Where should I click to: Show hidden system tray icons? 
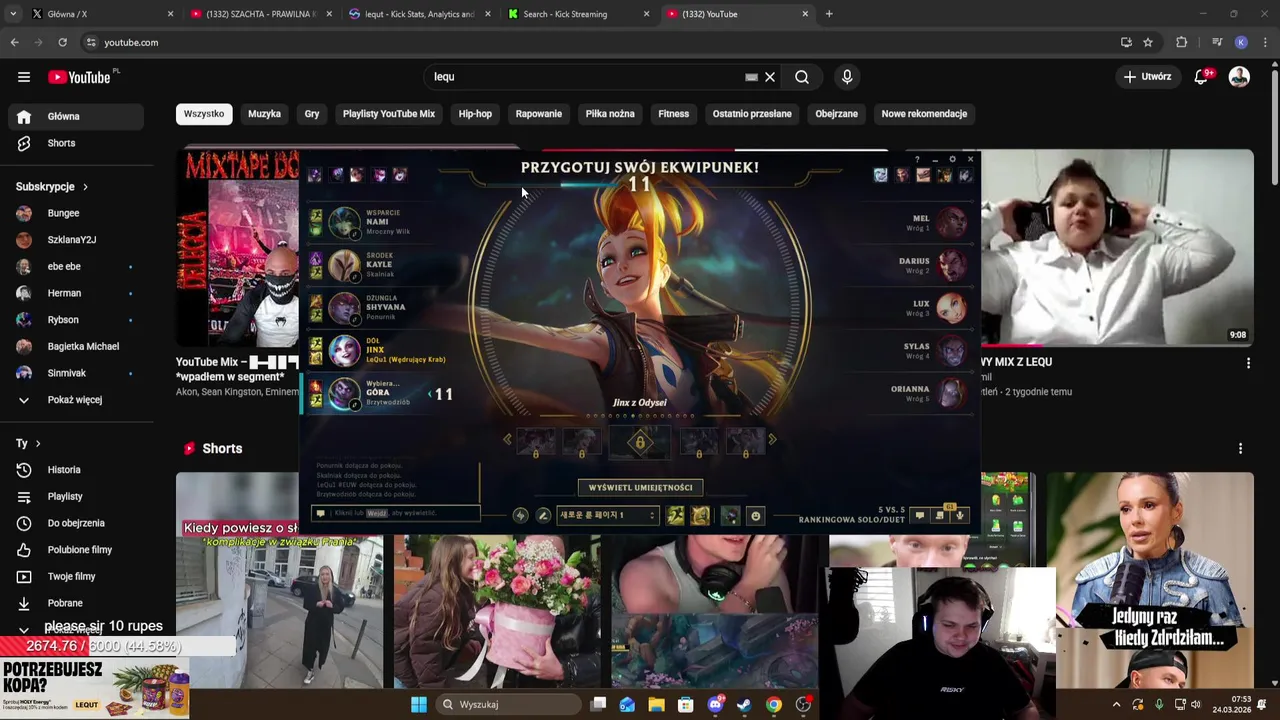(1116, 704)
